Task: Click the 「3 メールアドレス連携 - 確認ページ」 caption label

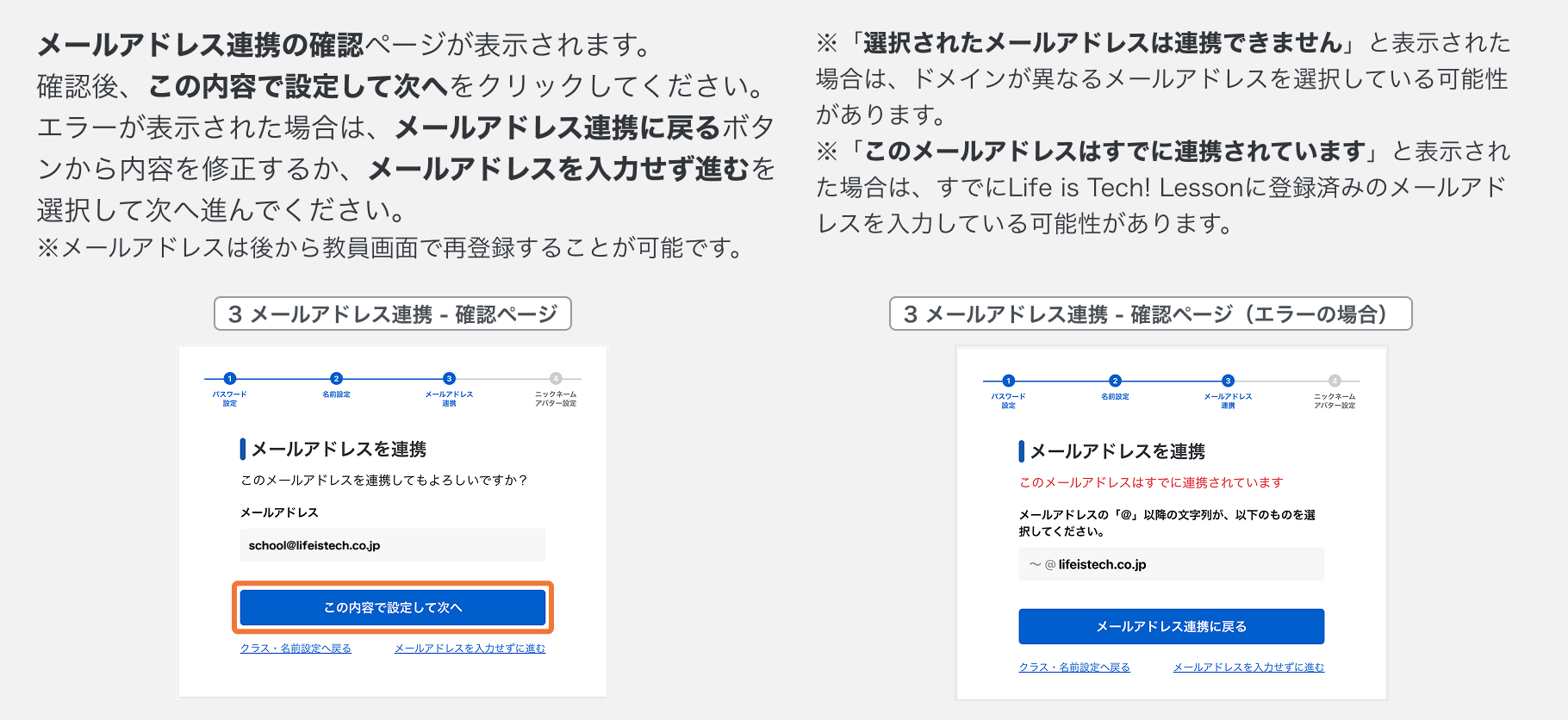Action: pyautogui.click(x=393, y=314)
